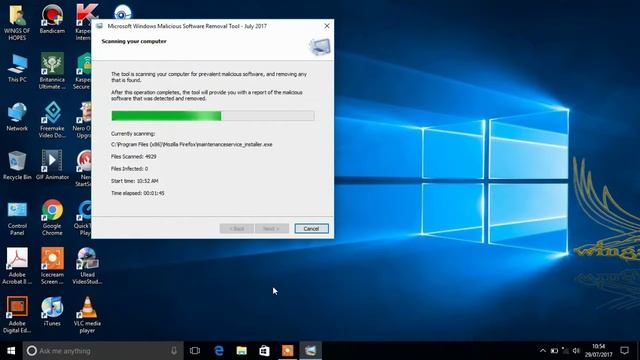Image resolution: width=640 pixels, height=360 pixels.
Task: Click the Ask me anything search box
Action: [x=103, y=351]
